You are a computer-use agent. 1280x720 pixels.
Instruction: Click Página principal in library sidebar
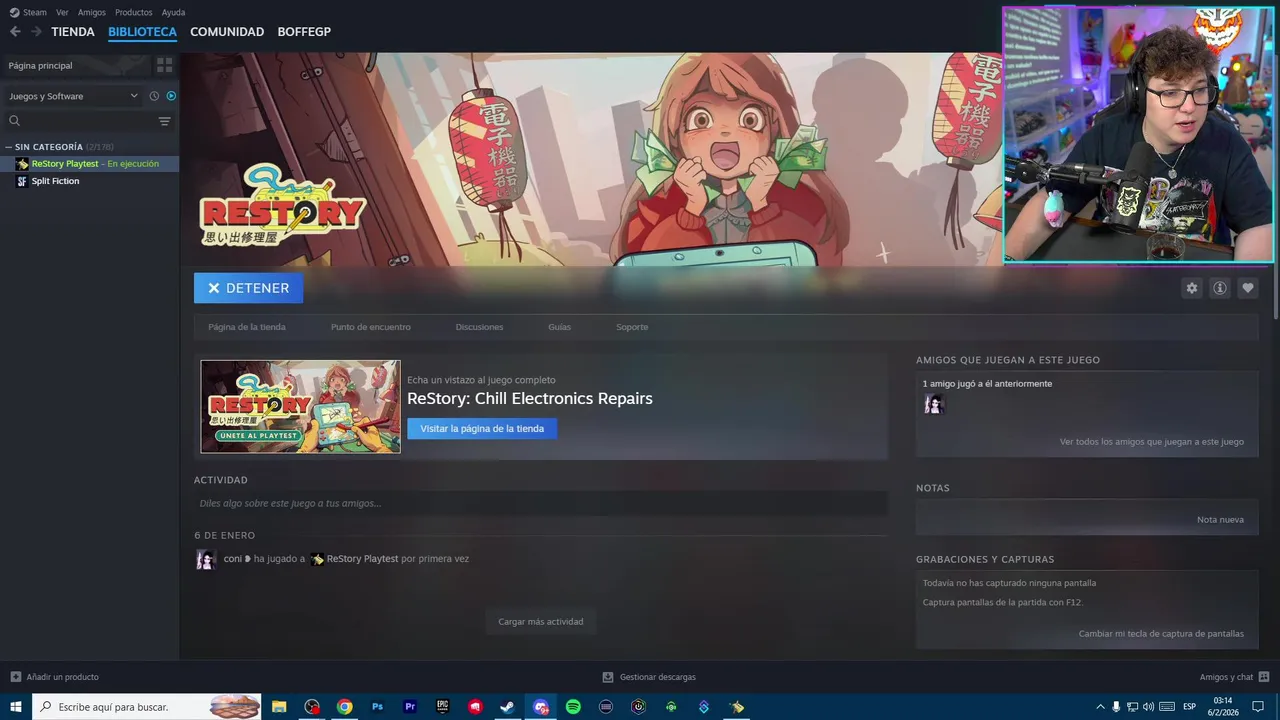(x=75, y=65)
